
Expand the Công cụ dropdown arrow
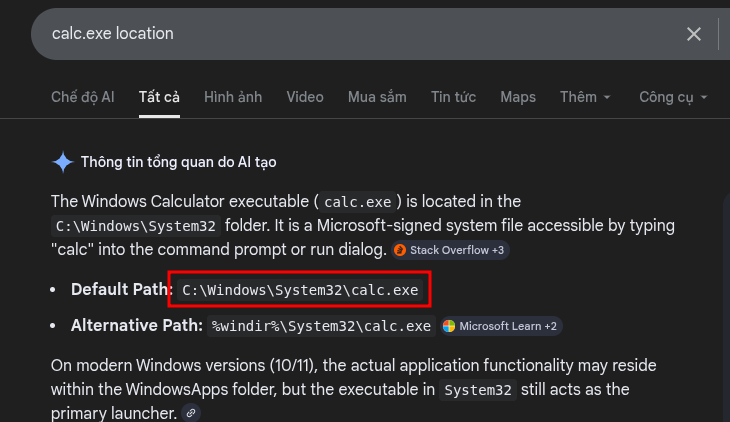703,97
